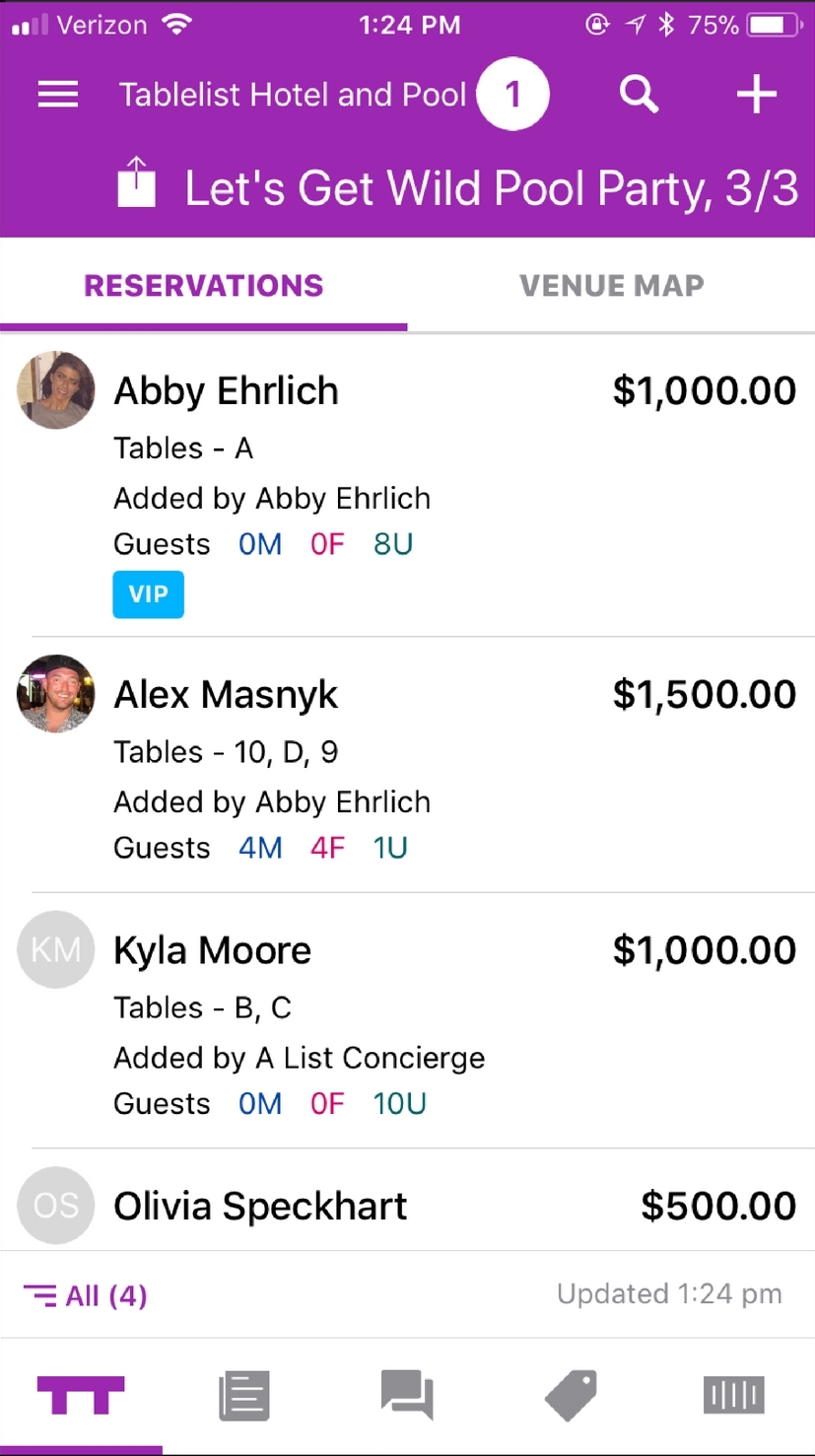This screenshot has height=1456, width=815.
Task: Open the price tag bottom icon
Action: point(571,1396)
